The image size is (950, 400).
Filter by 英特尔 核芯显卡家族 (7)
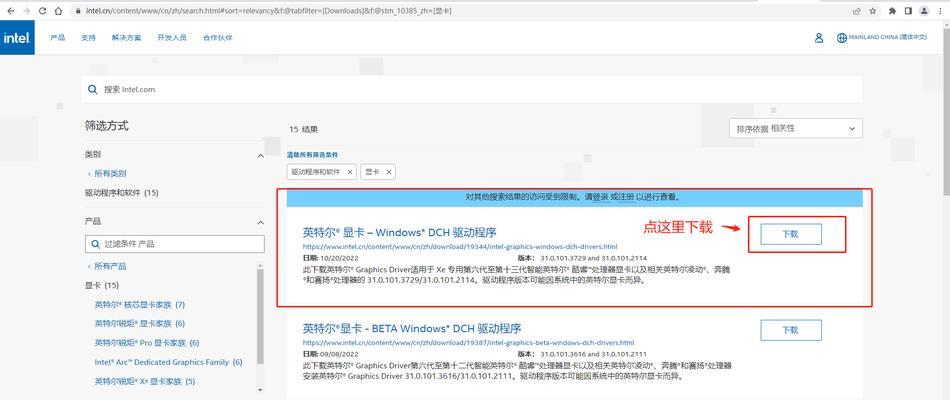point(139,304)
